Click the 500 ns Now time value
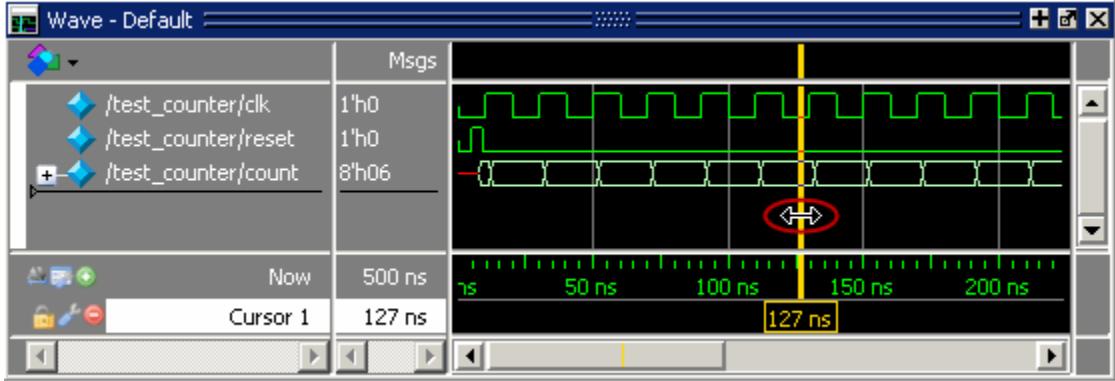 pos(394,277)
